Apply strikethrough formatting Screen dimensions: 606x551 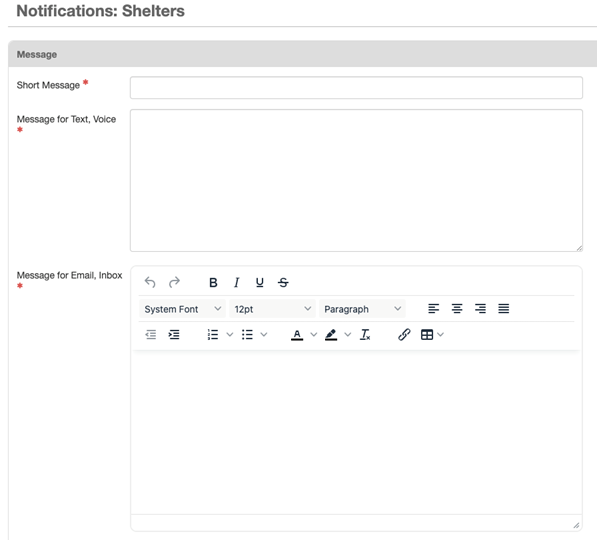tap(283, 283)
